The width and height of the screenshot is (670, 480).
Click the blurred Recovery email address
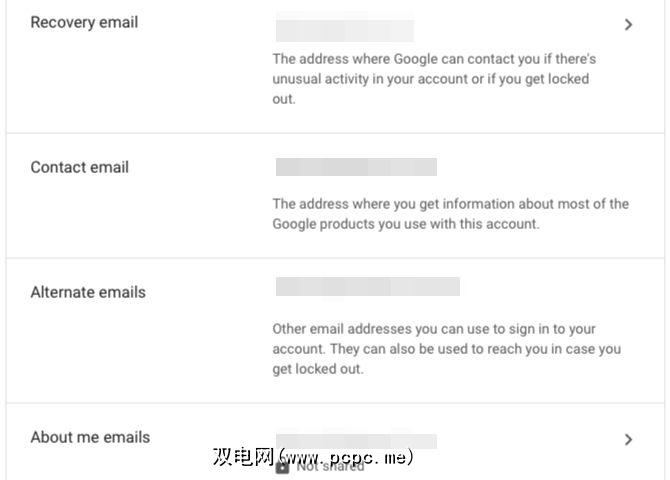344,30
